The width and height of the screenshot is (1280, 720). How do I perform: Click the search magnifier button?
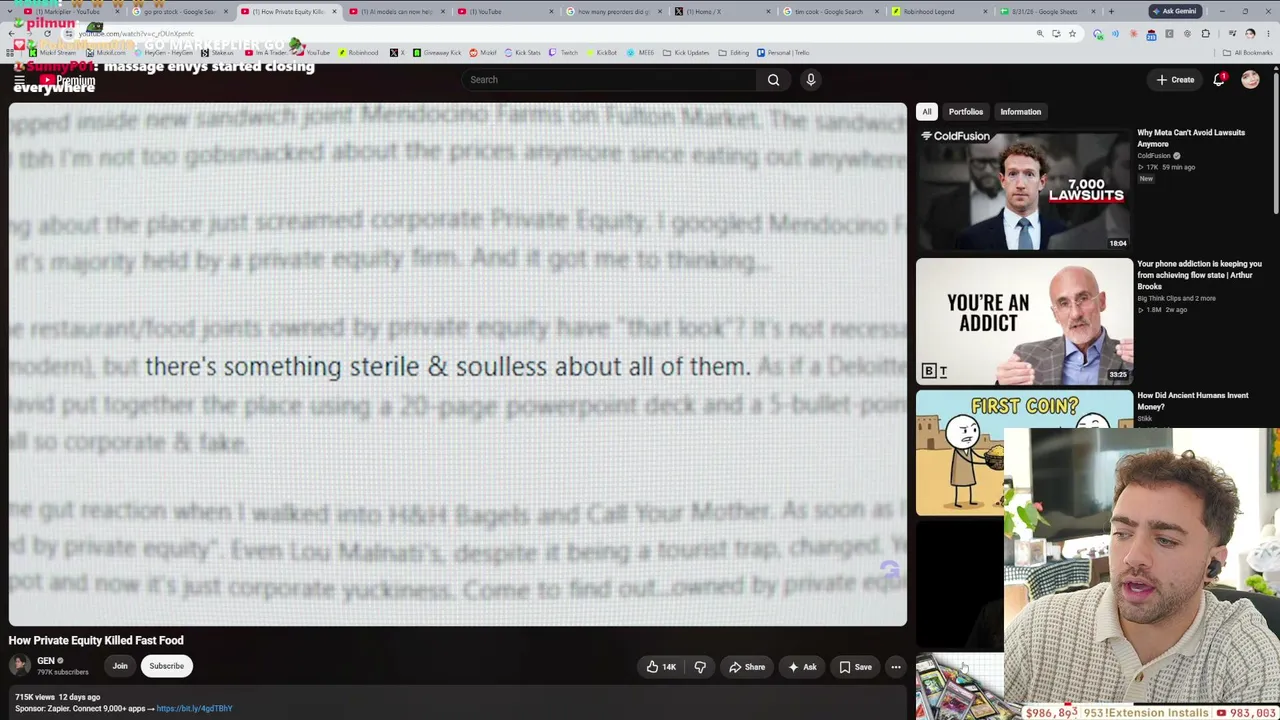click(773, 80)
